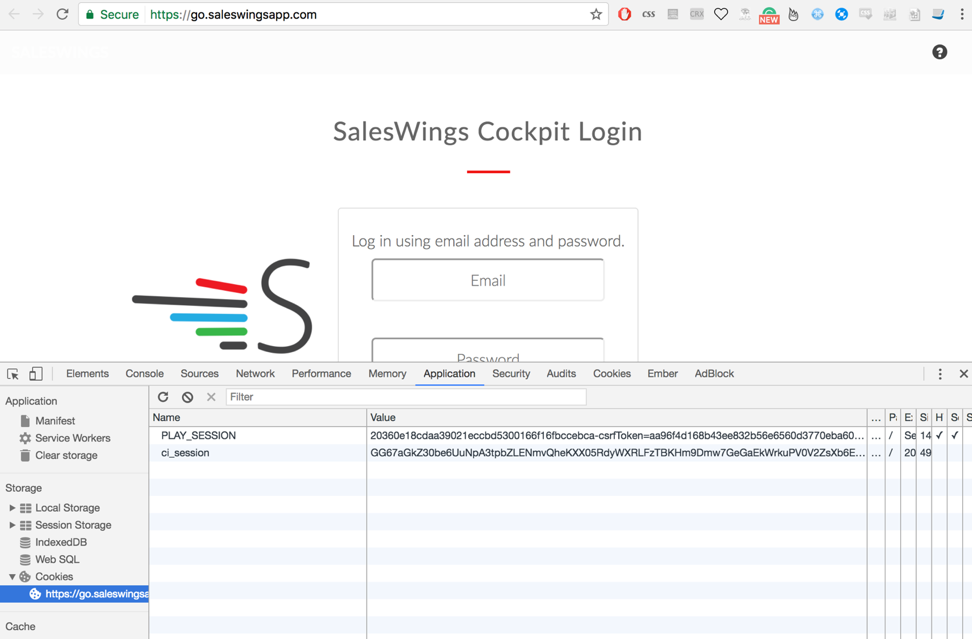Open the CSS extension icon
This screenshot has height=639, width=972.
coord(648,14)
